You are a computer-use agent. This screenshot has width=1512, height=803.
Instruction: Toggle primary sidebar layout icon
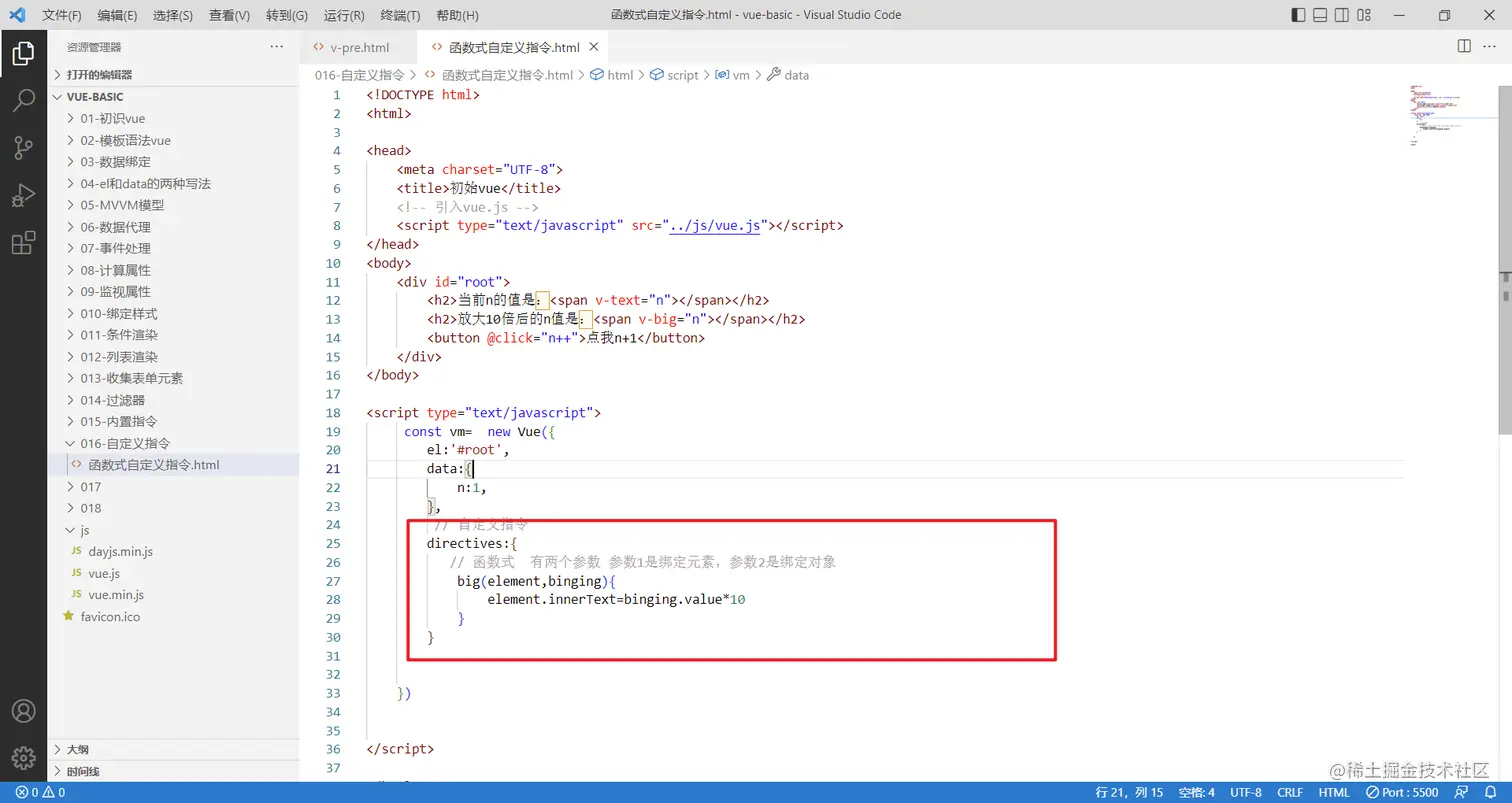pyautogui.click(x=1298, y=15)
